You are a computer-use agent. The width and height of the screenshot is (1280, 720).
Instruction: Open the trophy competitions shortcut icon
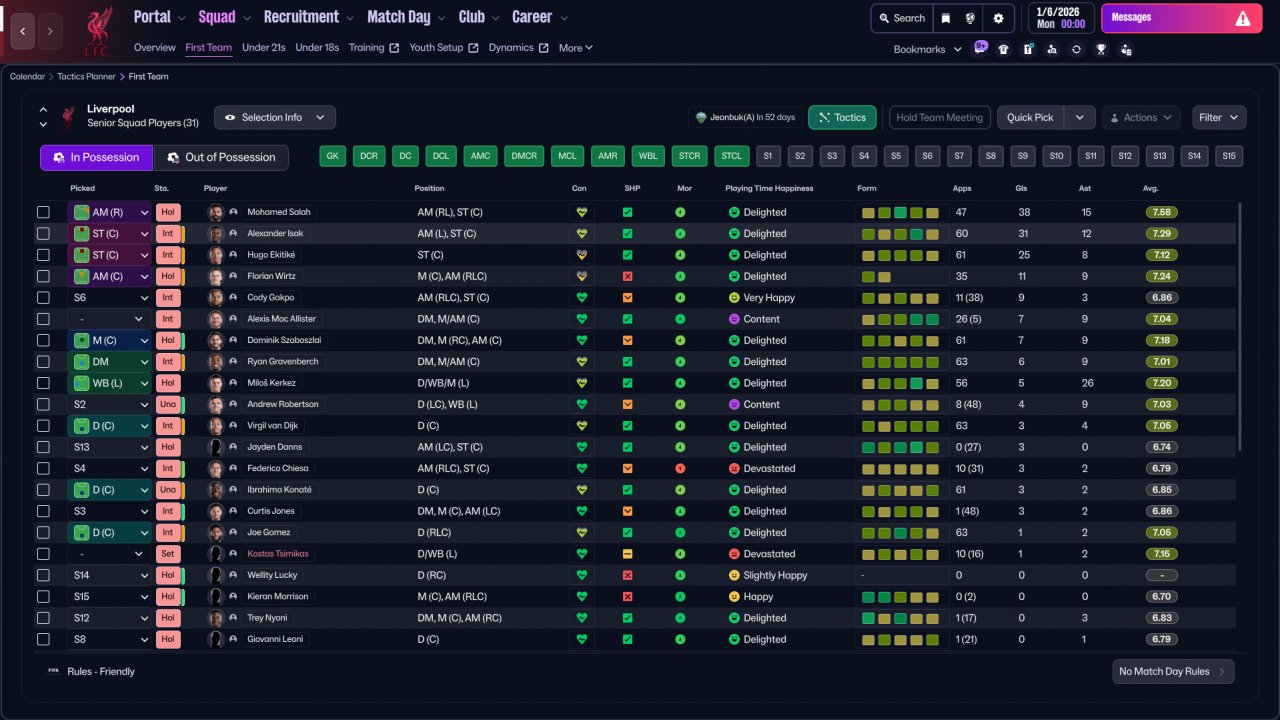1101,49
